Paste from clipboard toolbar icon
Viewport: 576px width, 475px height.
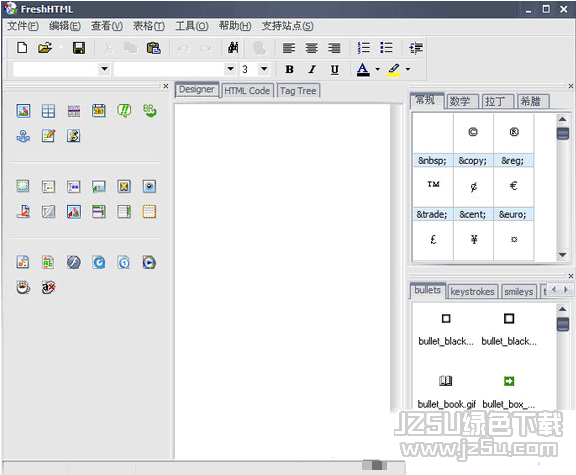154,48
